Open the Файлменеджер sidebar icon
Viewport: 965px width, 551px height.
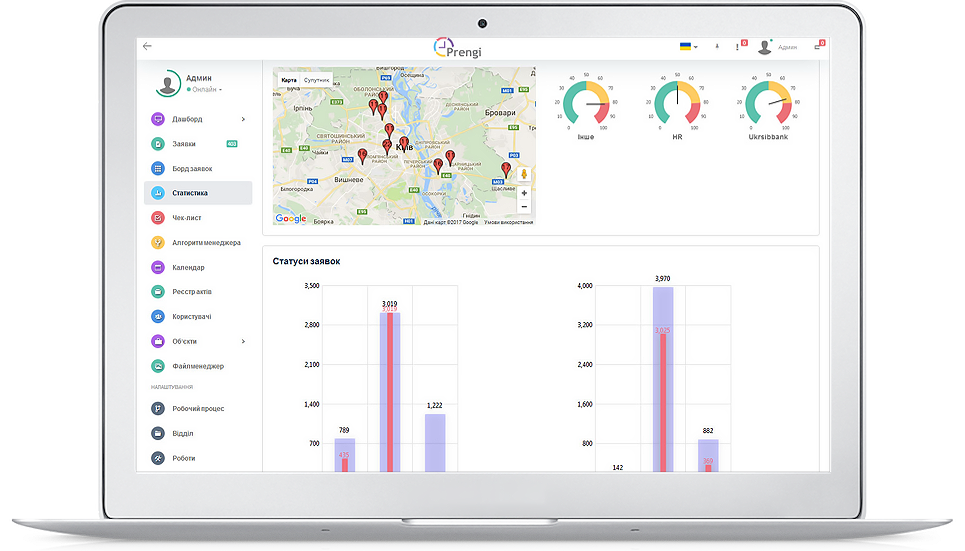[158, 366]
